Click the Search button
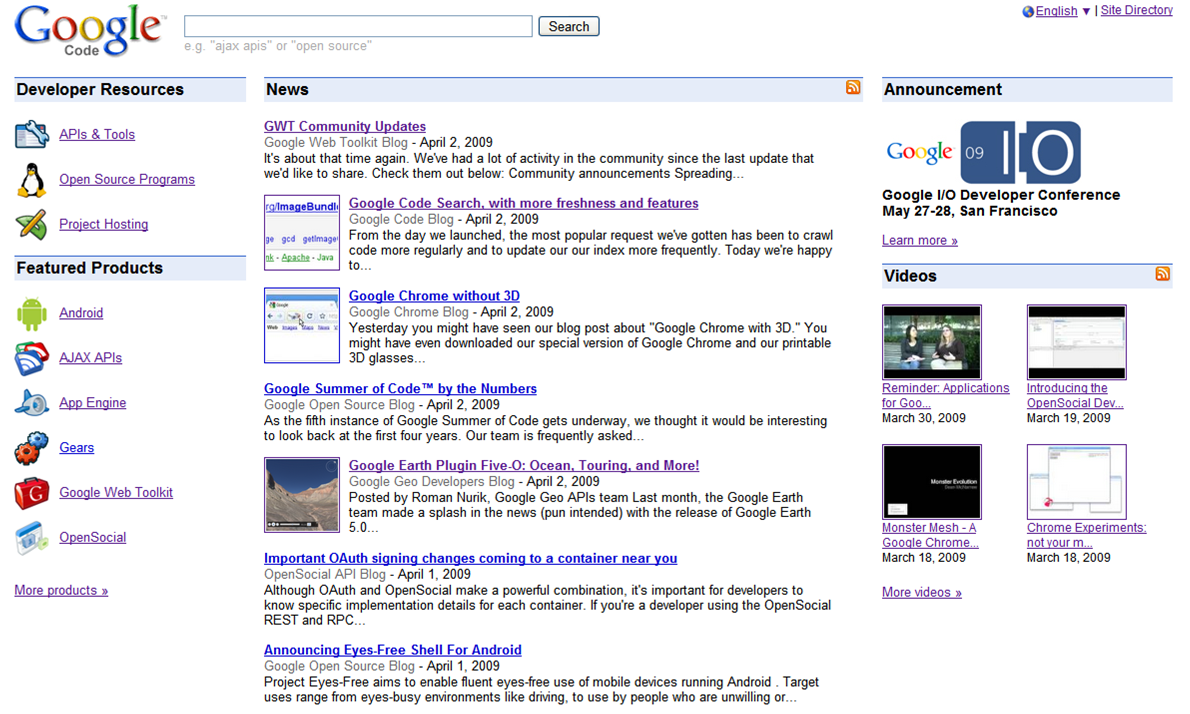Viewport: 1190px width, 714px height. [568, 27]
